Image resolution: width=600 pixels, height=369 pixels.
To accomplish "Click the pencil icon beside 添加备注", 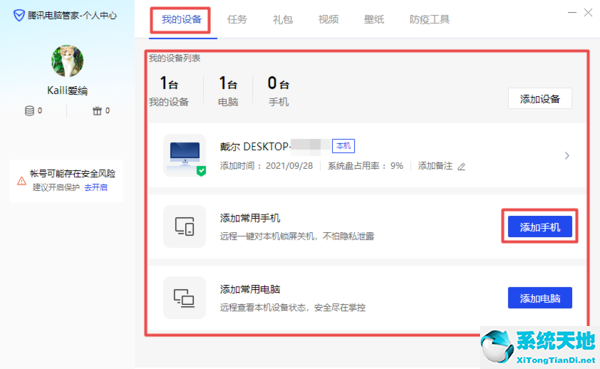I will 461,167.
